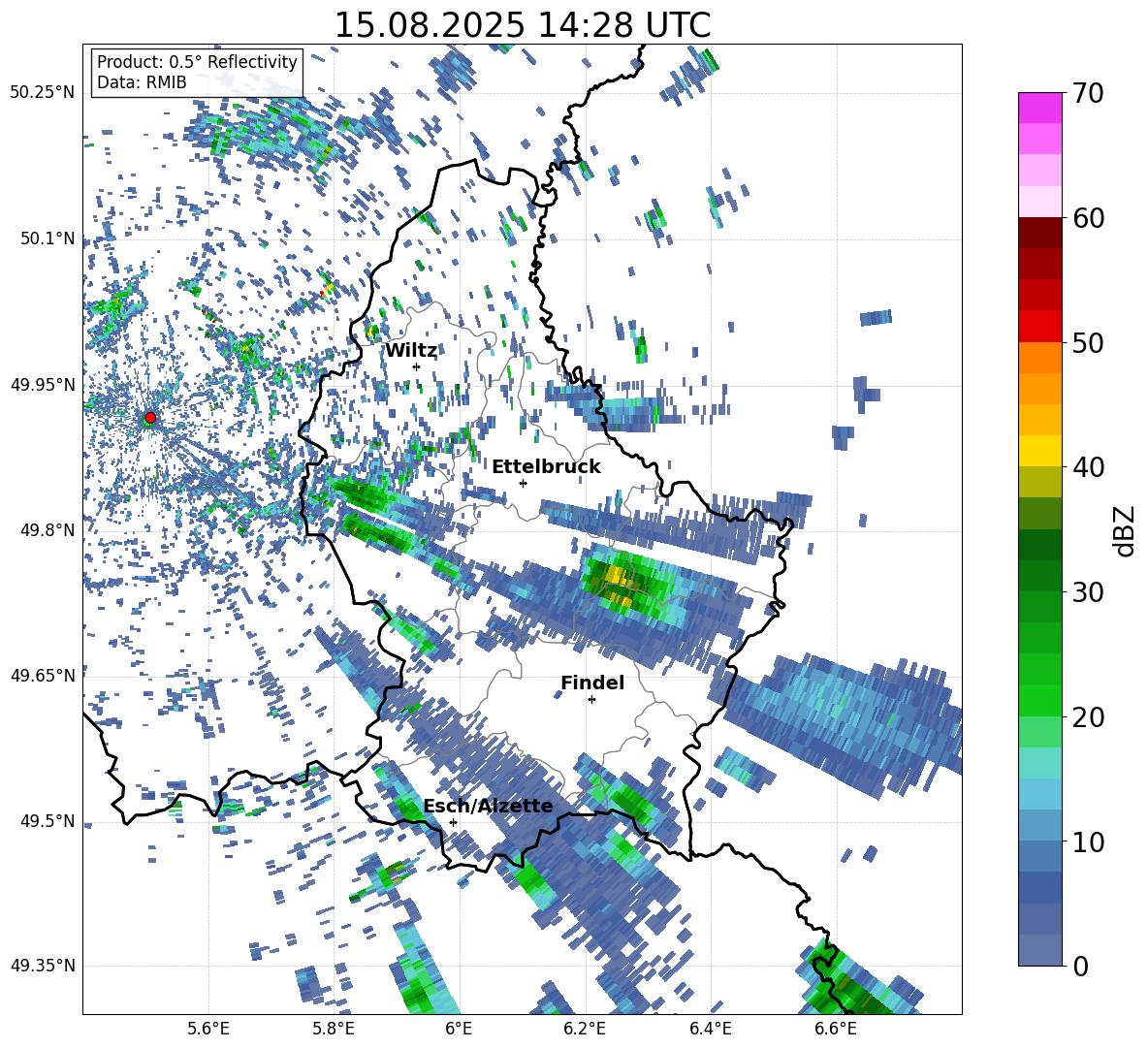Click the 10 value on the colorbar
This screenshot has height=1048, width=1148.
[1088, 842]
